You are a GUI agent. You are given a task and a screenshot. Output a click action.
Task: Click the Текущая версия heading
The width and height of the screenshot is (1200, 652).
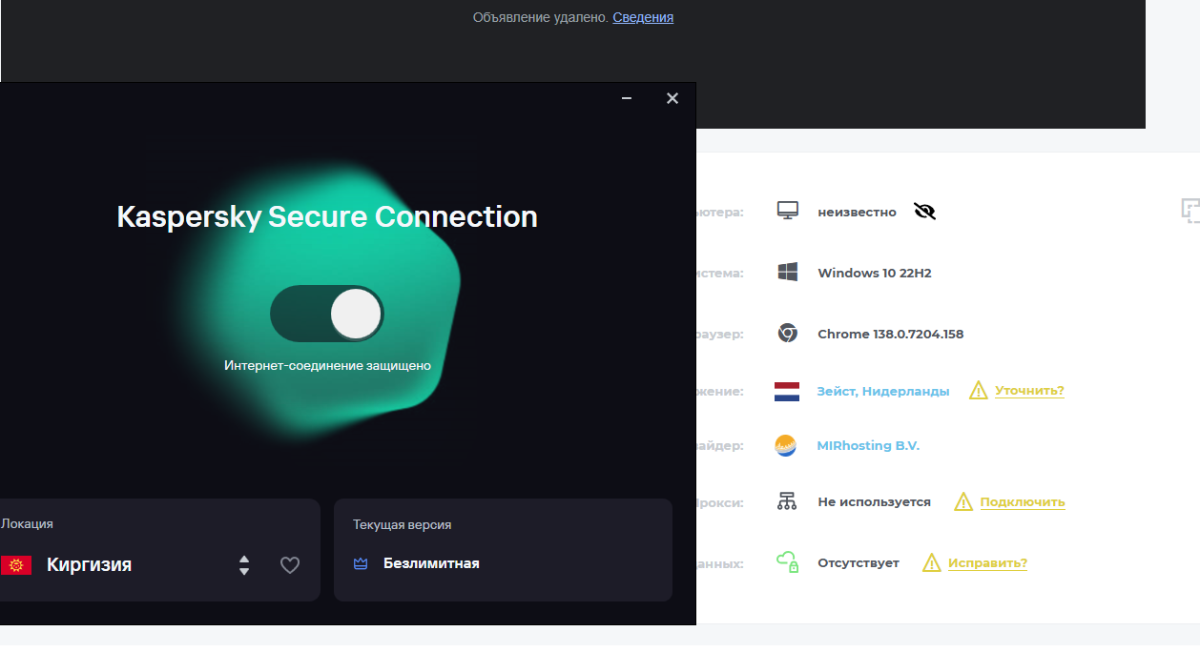402,524
